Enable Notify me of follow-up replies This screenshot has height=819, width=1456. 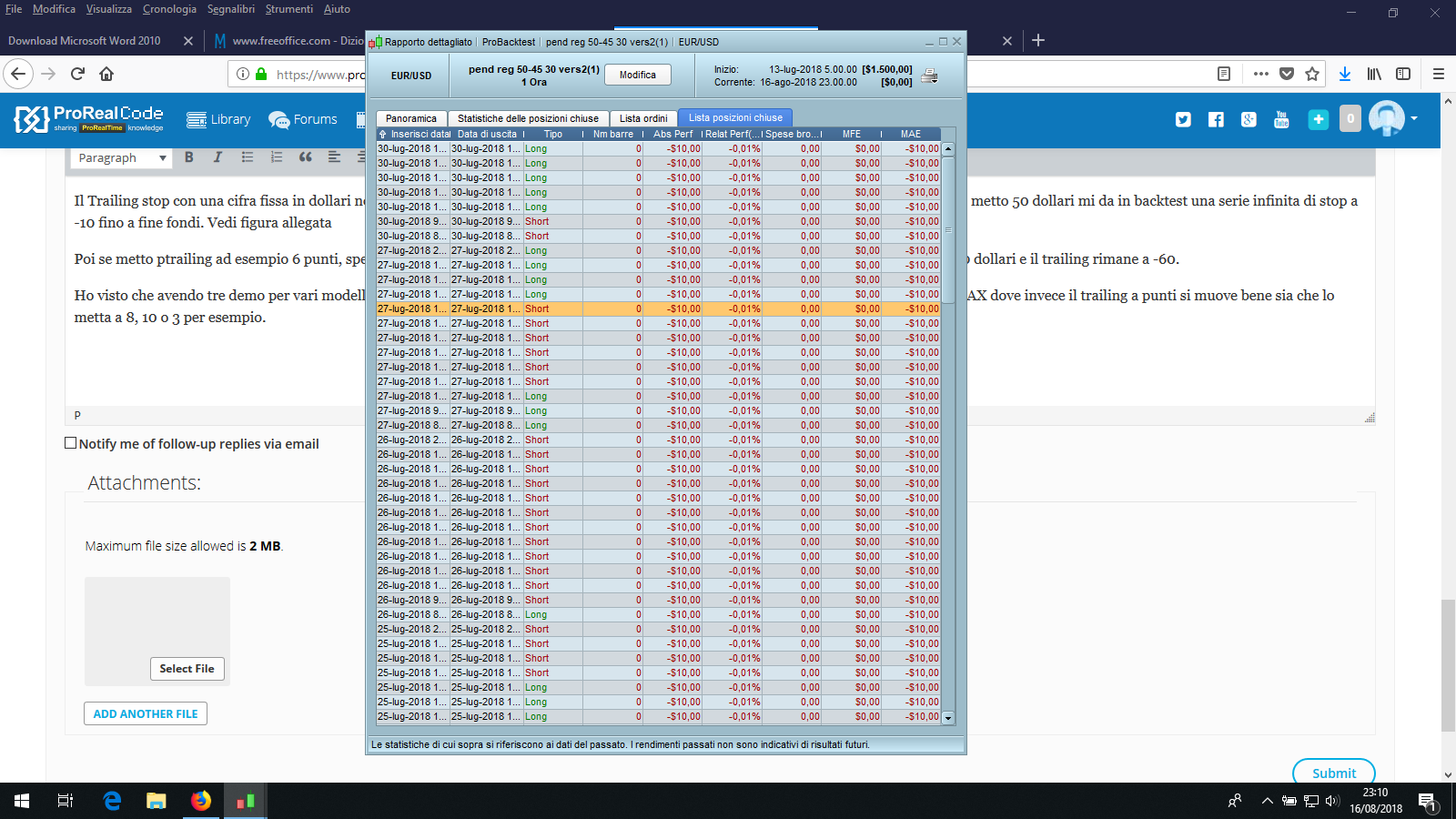[x=71, y=443]
